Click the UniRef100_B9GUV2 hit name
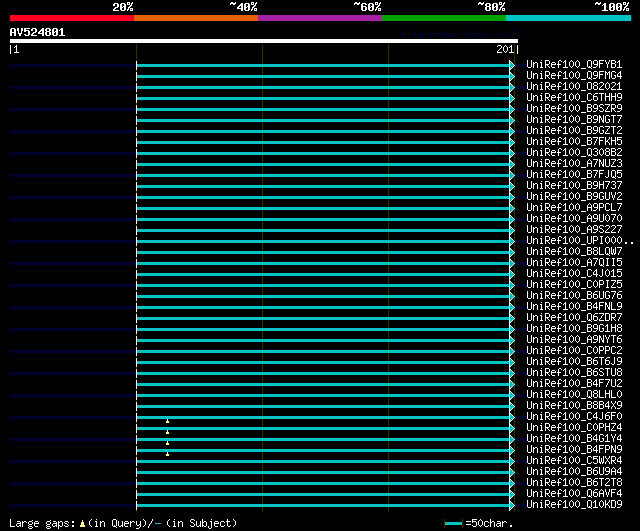640x531 pixels. click(x=574, y=196)
